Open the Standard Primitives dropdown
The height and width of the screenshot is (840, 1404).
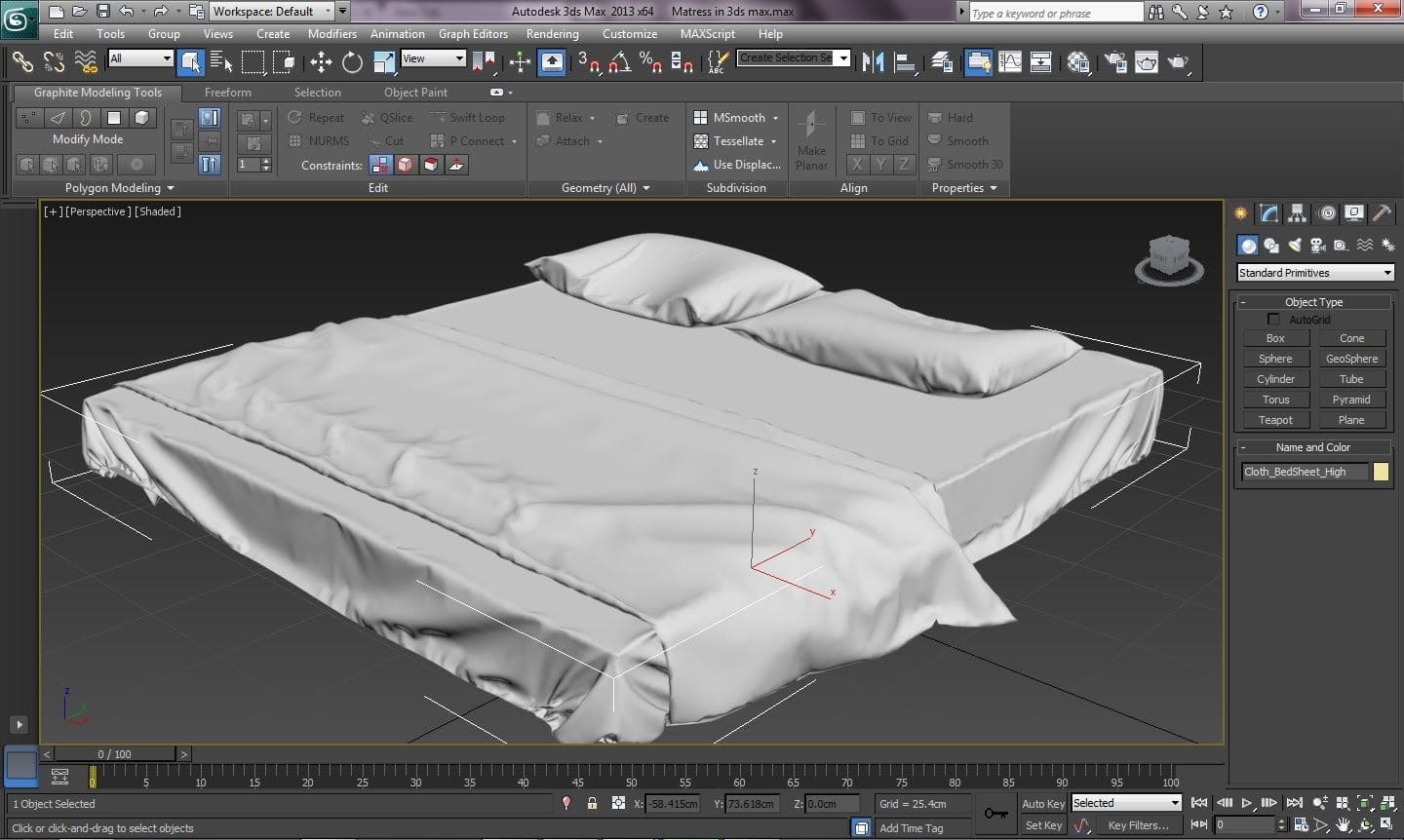(1315, 272)
